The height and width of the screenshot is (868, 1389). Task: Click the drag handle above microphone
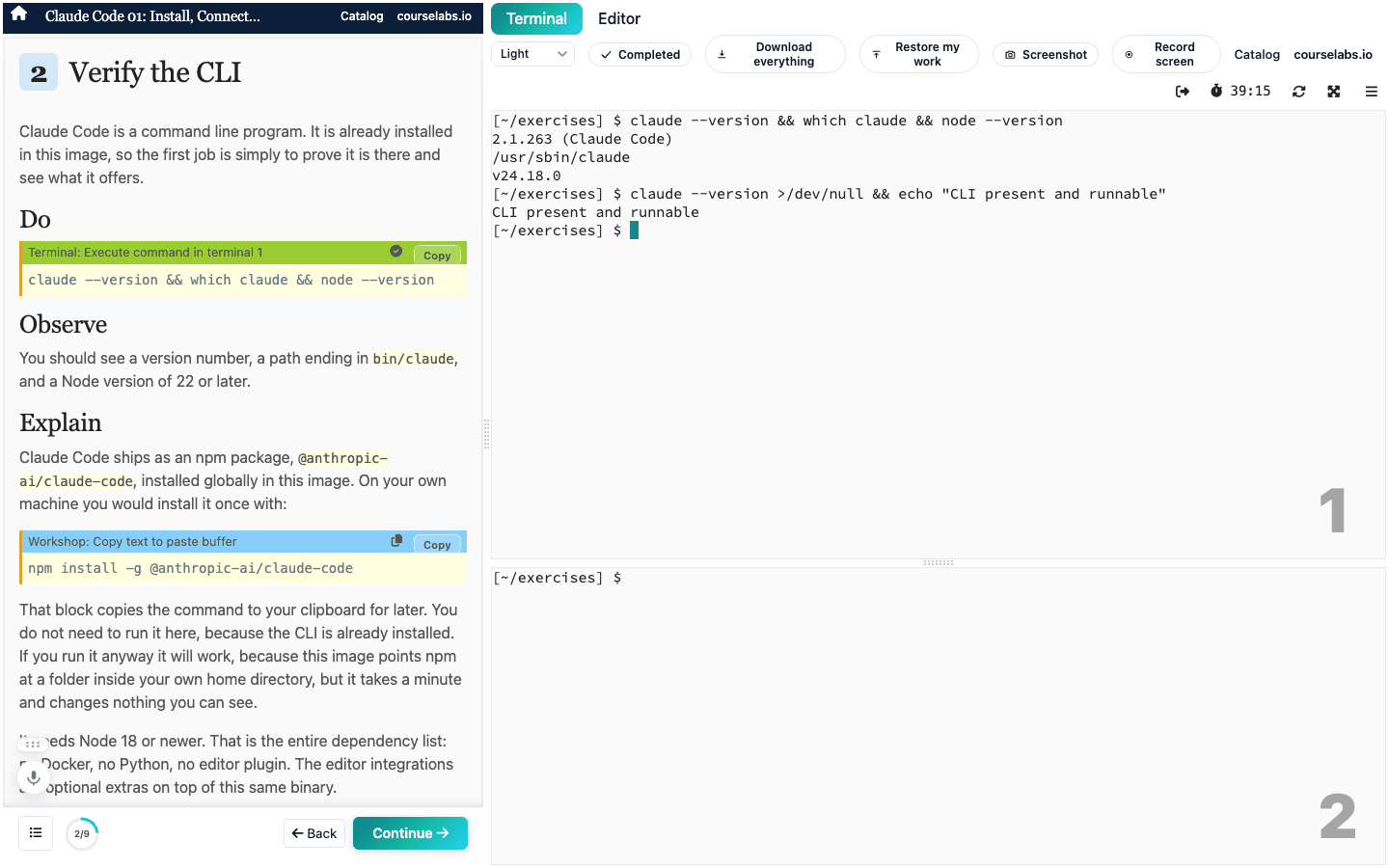[x=33, y=744]
